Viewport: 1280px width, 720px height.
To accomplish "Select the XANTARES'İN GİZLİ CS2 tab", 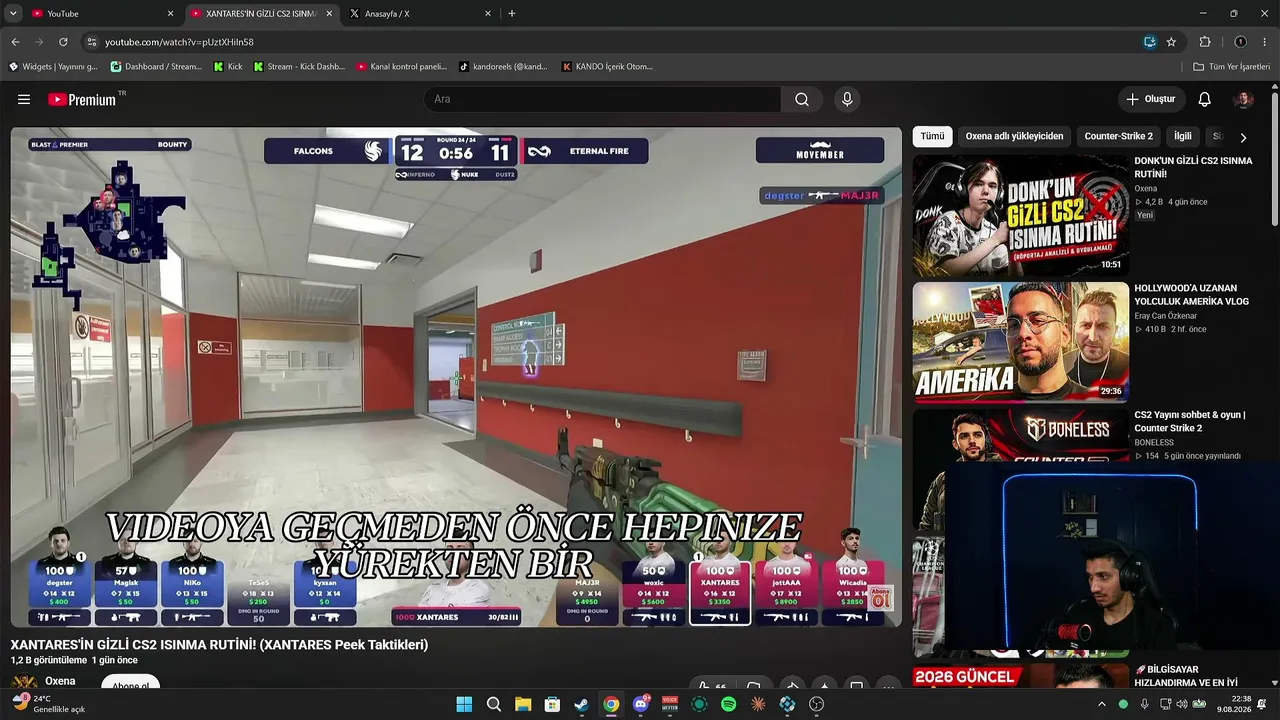I will pyautogui.click(x=262, y=14).
